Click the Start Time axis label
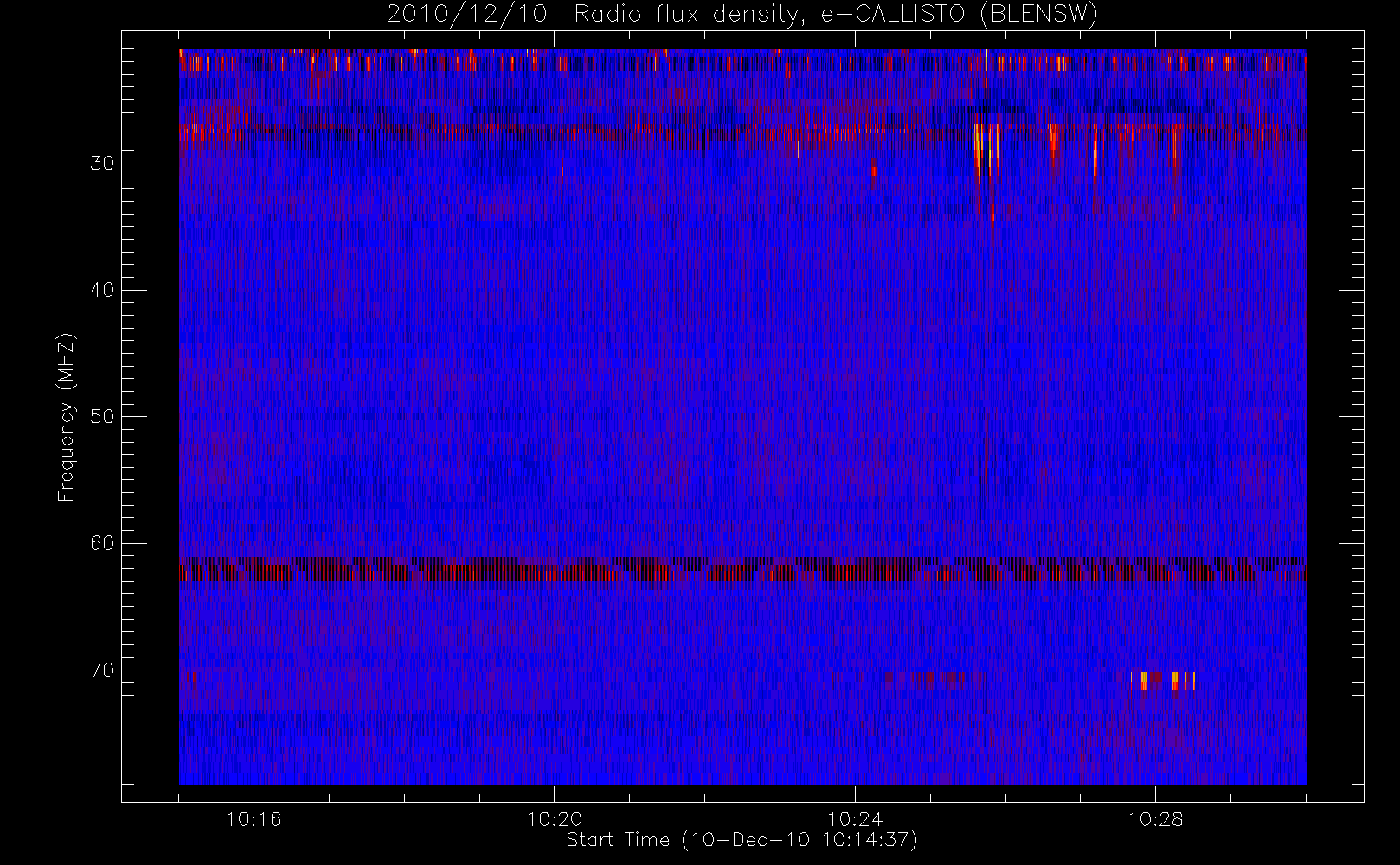The width and height of the screenshot is (1400, 865). 742,840
